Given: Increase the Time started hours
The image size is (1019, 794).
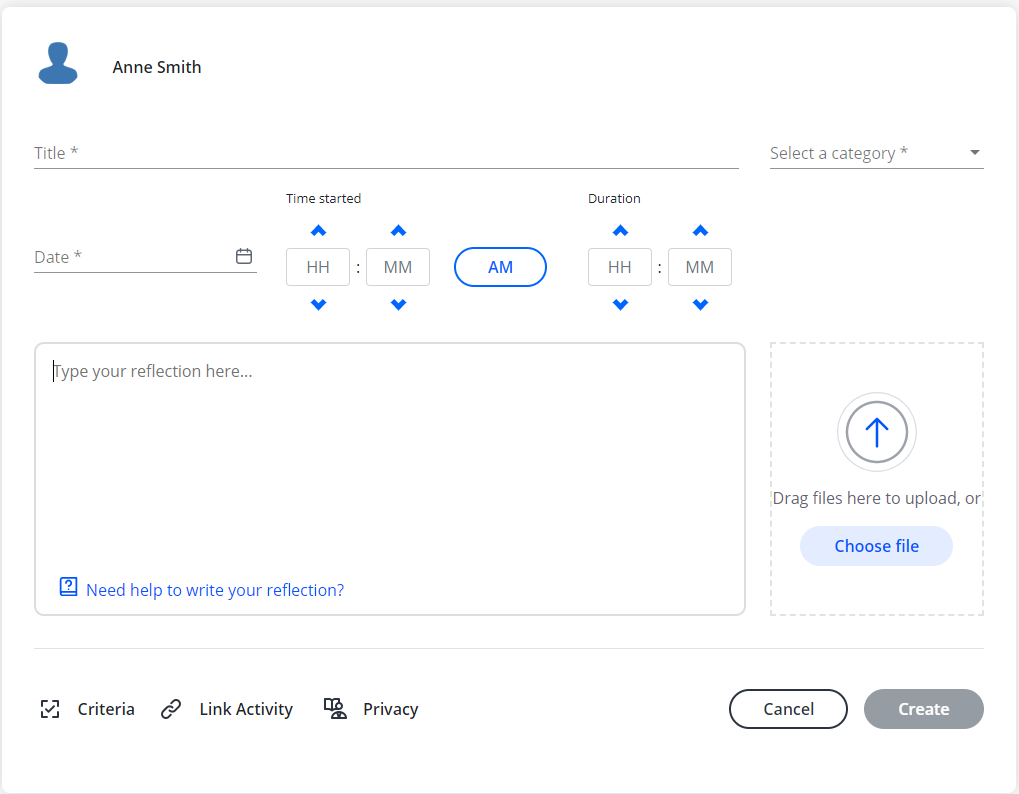Looking at the screenshot, I should pyautogui.click(x=318, y=231).
